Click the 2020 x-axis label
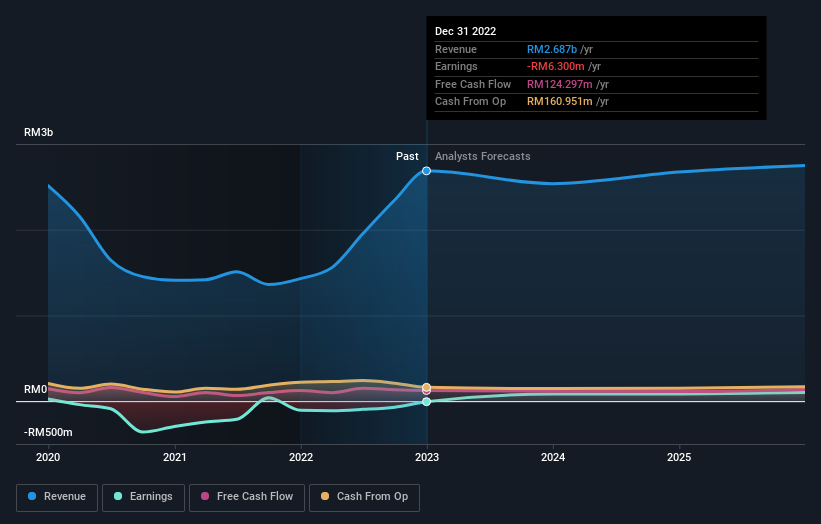821x524 pixels. point(48,457)
